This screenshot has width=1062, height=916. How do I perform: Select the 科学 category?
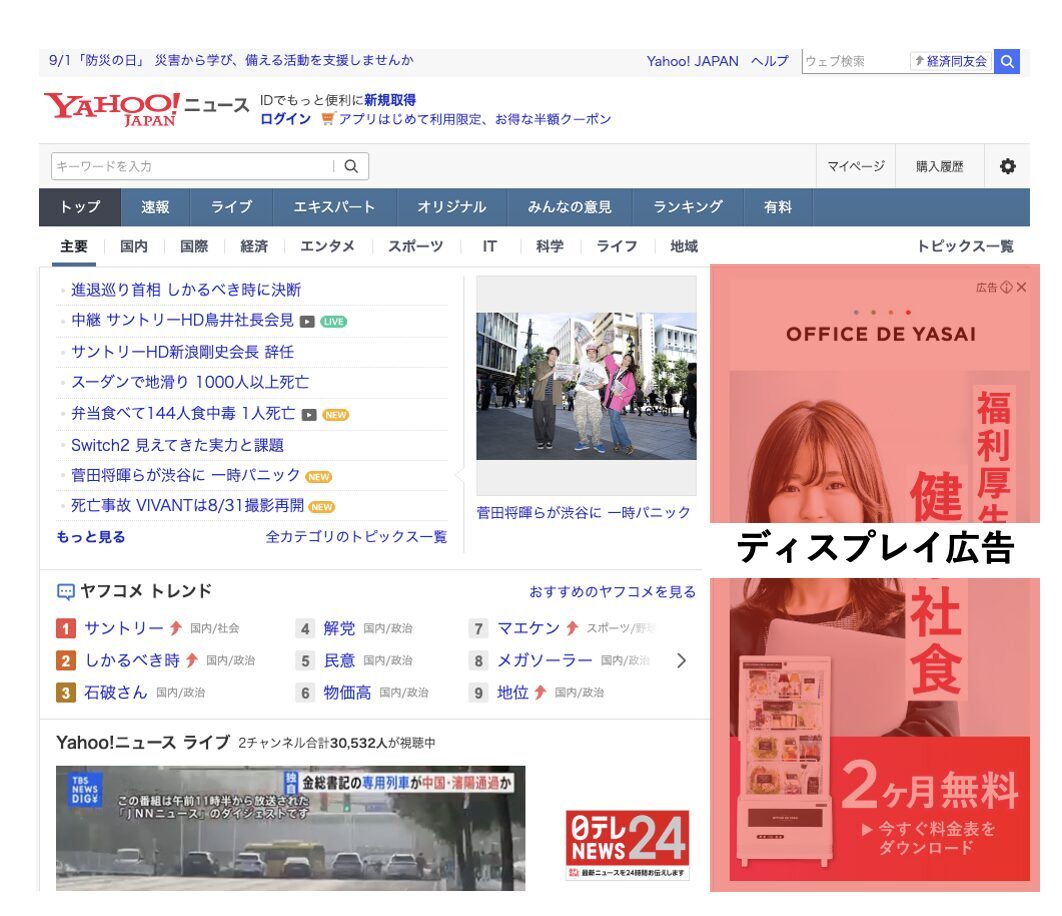point(550,247)
